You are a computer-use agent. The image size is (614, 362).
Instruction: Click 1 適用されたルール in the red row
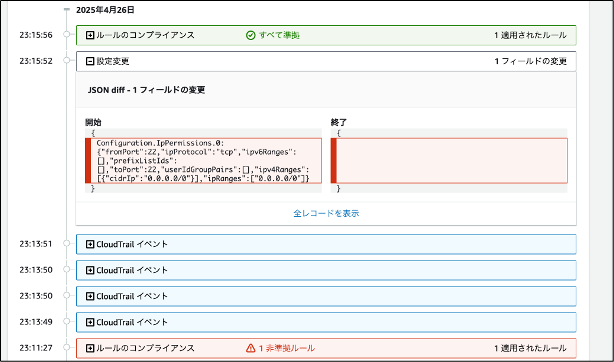point(530,348)
